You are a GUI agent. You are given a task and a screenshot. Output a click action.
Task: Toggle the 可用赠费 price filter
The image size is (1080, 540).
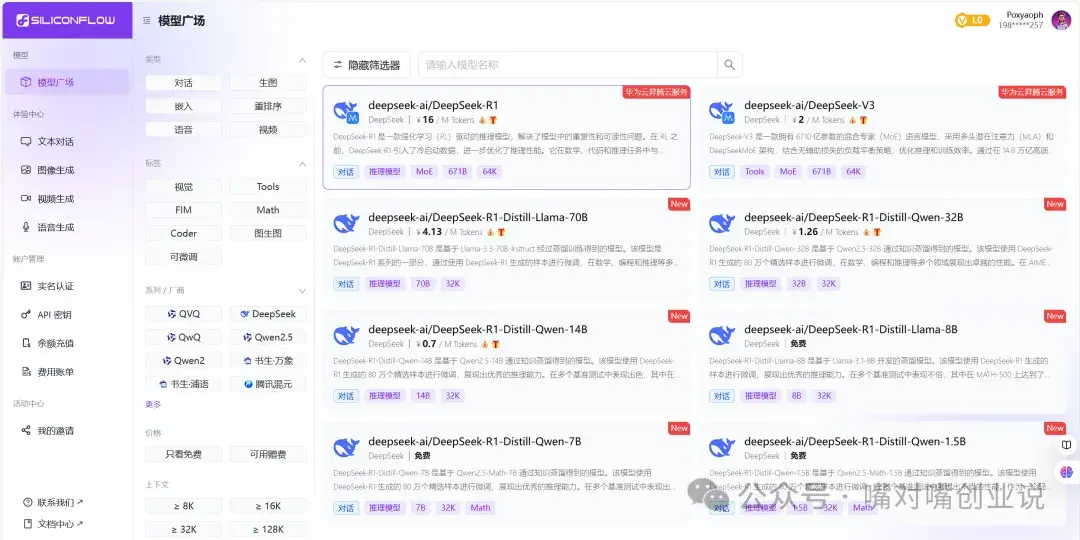pos(268,455)
